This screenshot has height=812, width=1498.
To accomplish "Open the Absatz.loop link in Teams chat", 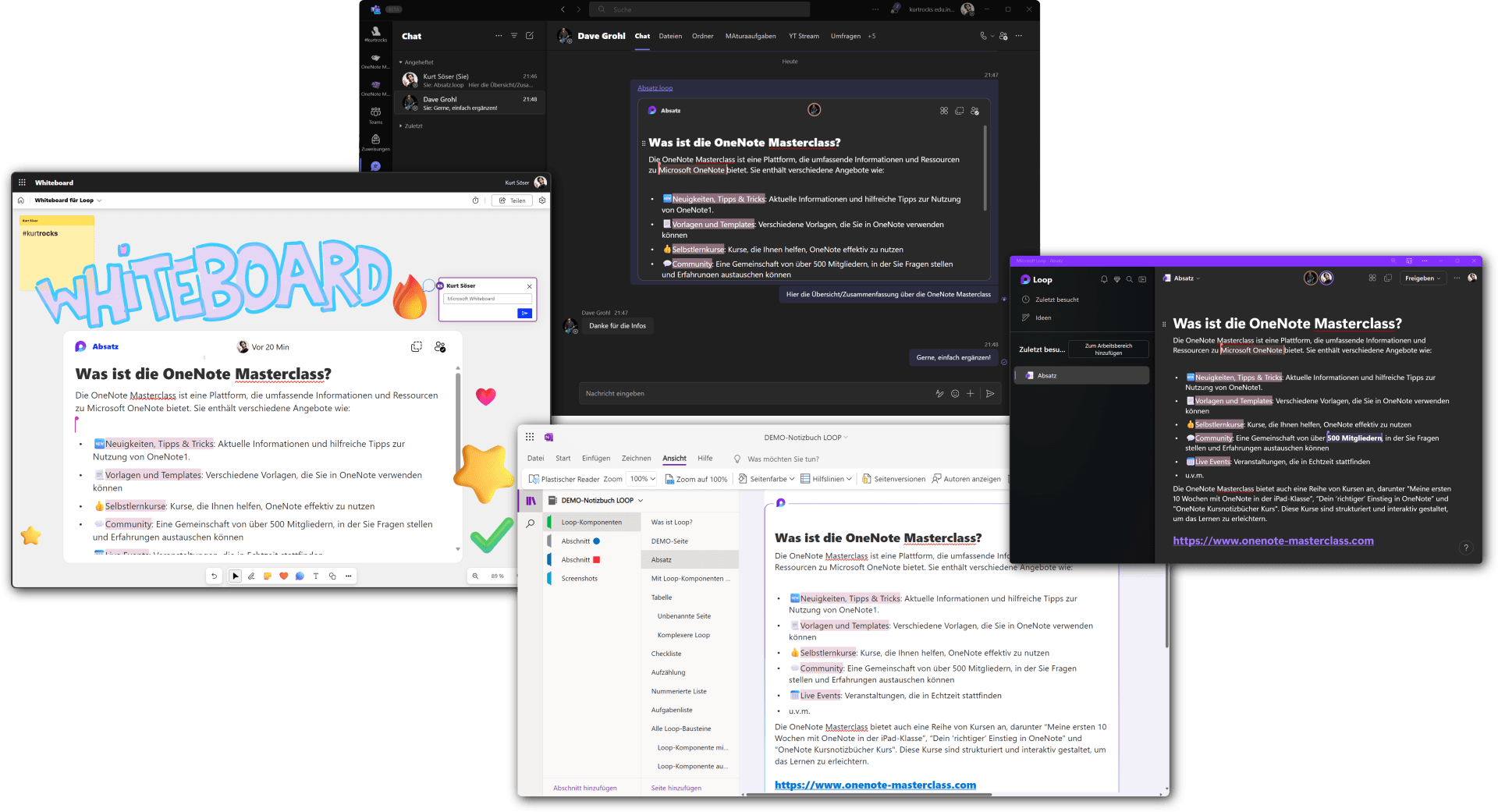I will [655, 88].
